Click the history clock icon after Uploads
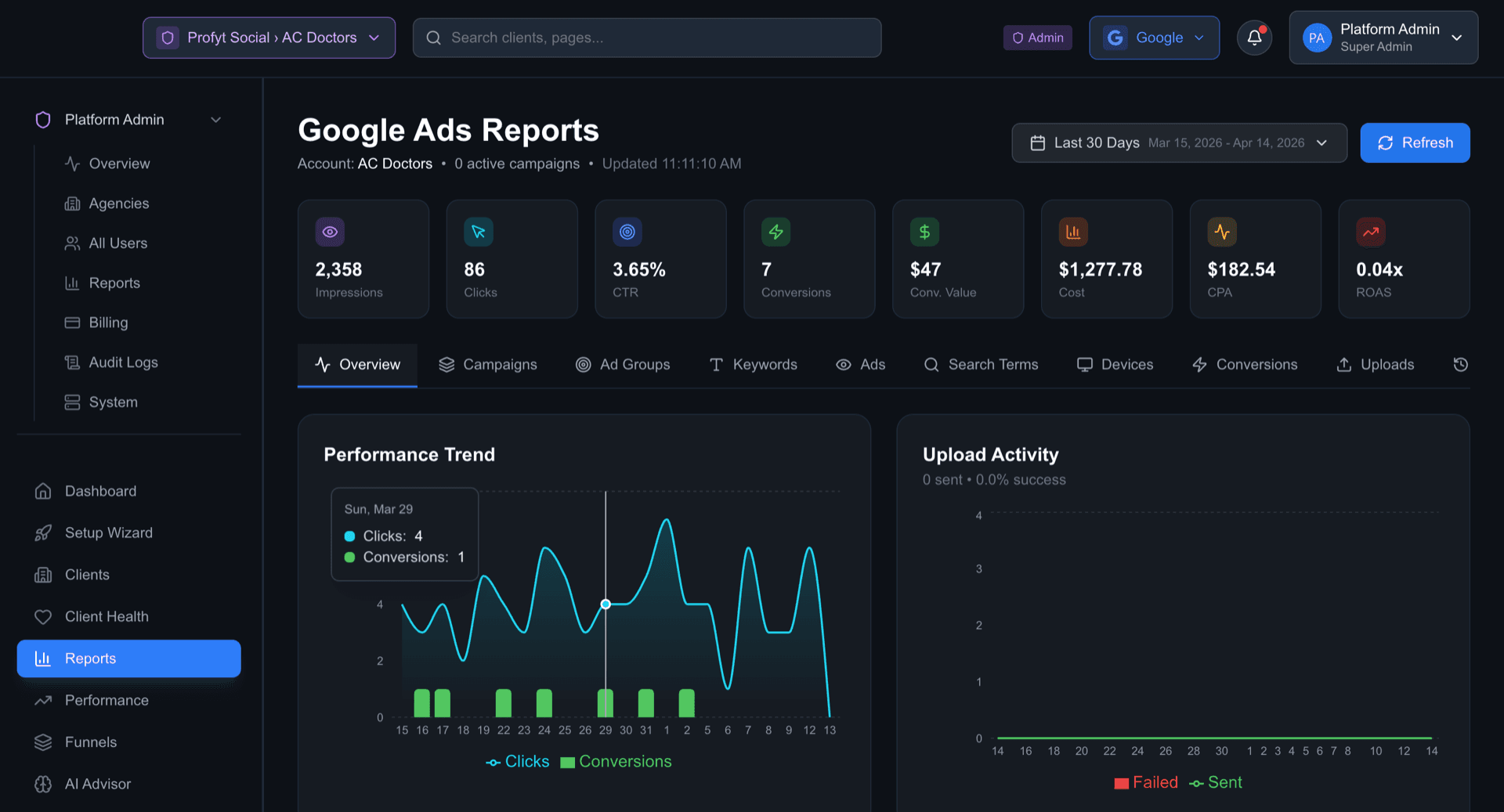The height and width of the screenshot is (812, 1504). (1460, 365)
